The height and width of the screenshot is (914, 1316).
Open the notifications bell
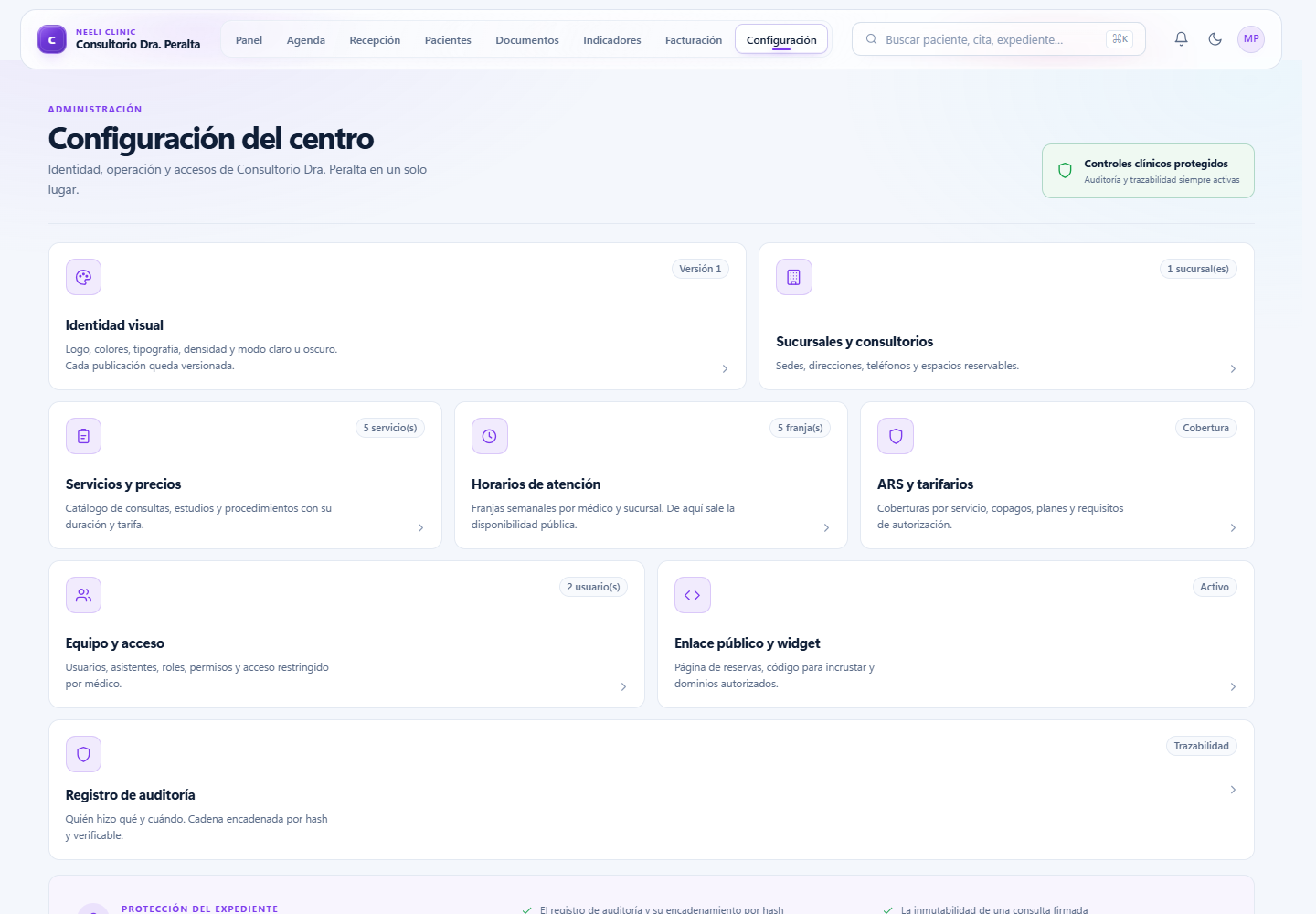click(x=1181, y=38)
